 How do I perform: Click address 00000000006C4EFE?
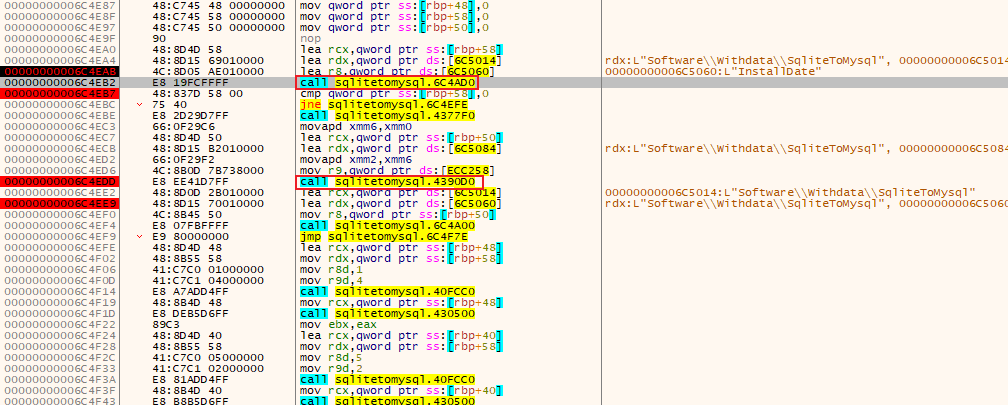60,248
